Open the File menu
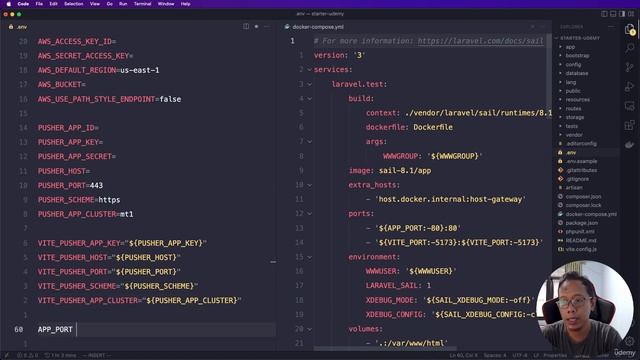Screen dimensions: 640x360 coord(39,4)
